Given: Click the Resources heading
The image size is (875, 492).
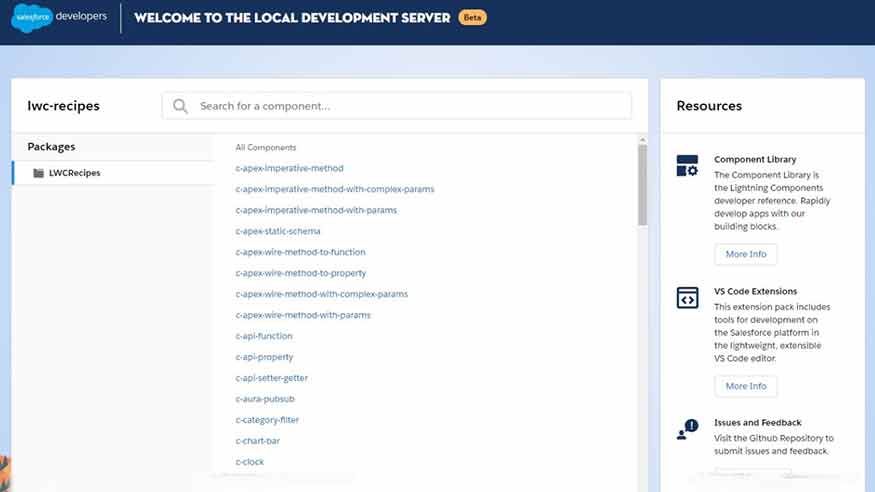Looking at the screenshot, I should 709,106.
